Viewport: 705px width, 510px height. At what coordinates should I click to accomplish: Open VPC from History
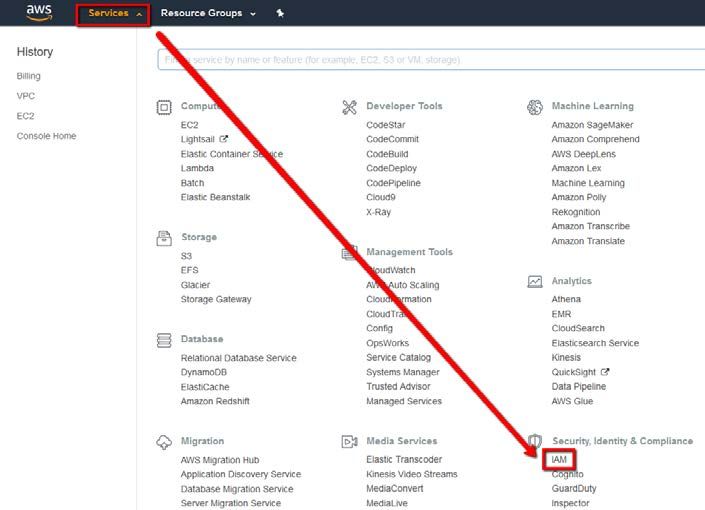pos(26,96)
